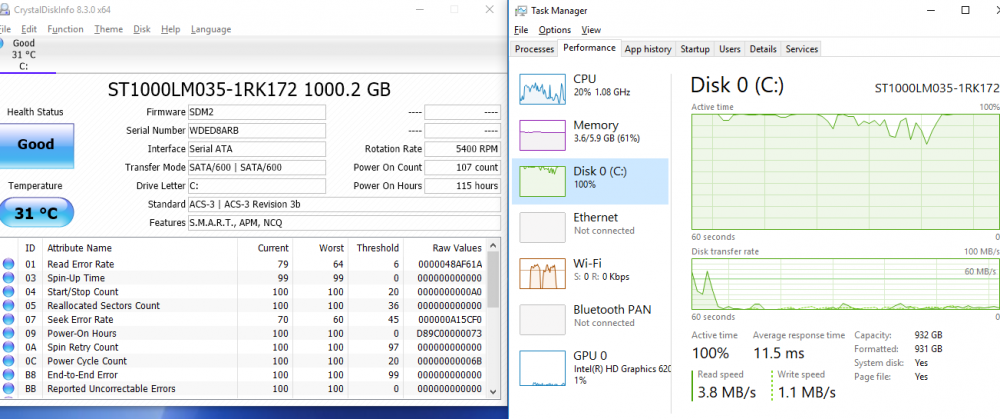Select the Ethernet graph thumbnail
This screenshot has width=1000, height=419.
coord(542,227)
